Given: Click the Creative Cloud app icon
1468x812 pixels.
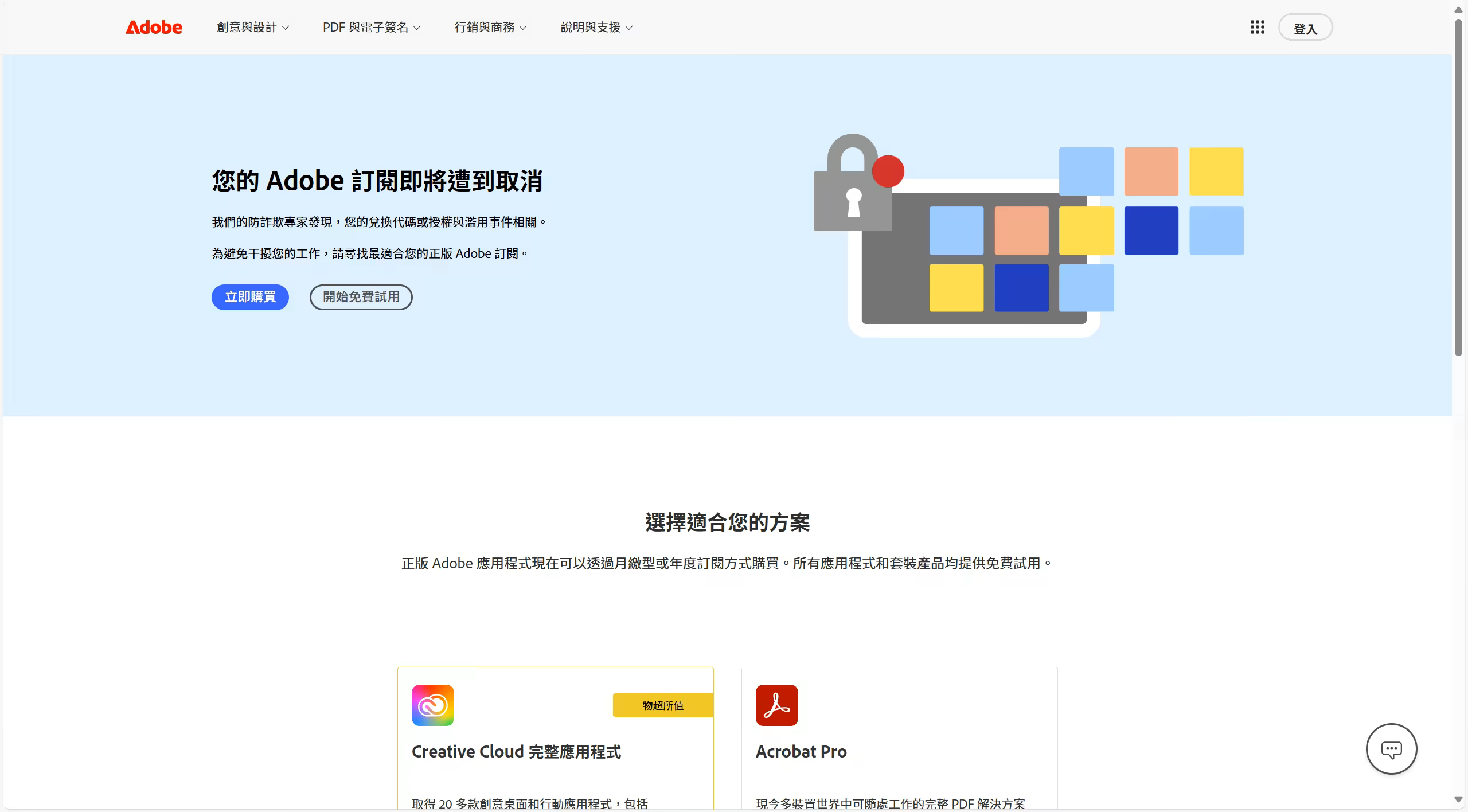Looking at the screenshot, I should point(432,705).
